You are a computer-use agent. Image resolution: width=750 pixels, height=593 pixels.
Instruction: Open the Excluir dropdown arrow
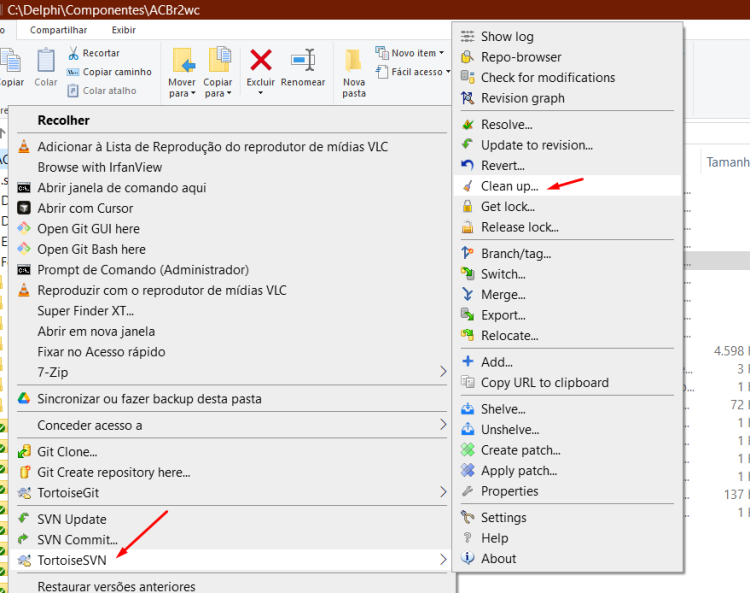click(261, 93)
